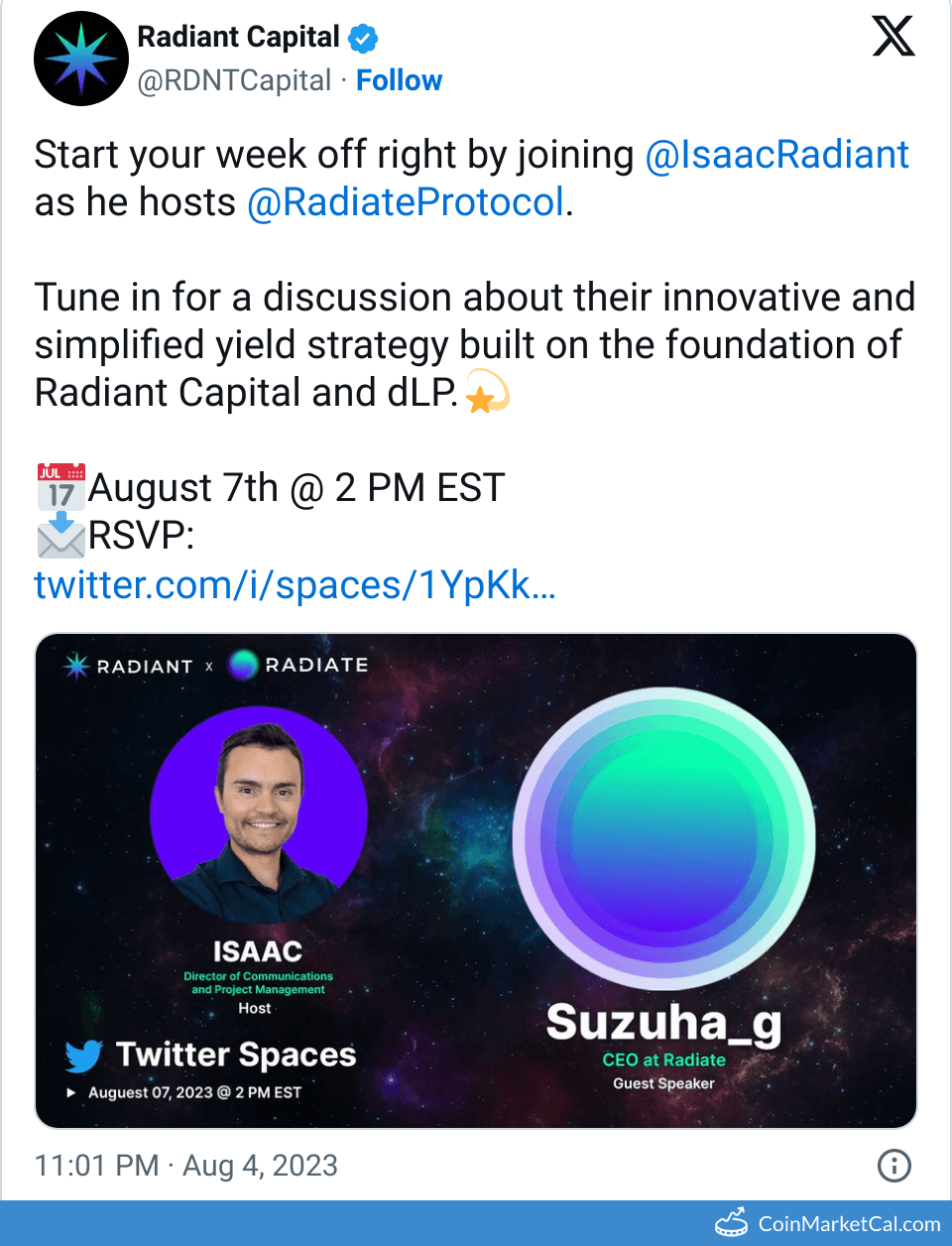The width and height of the screenshot is (952, 1246).
Task: Click the tweet info circle icon
Action: pos(893,1165)
